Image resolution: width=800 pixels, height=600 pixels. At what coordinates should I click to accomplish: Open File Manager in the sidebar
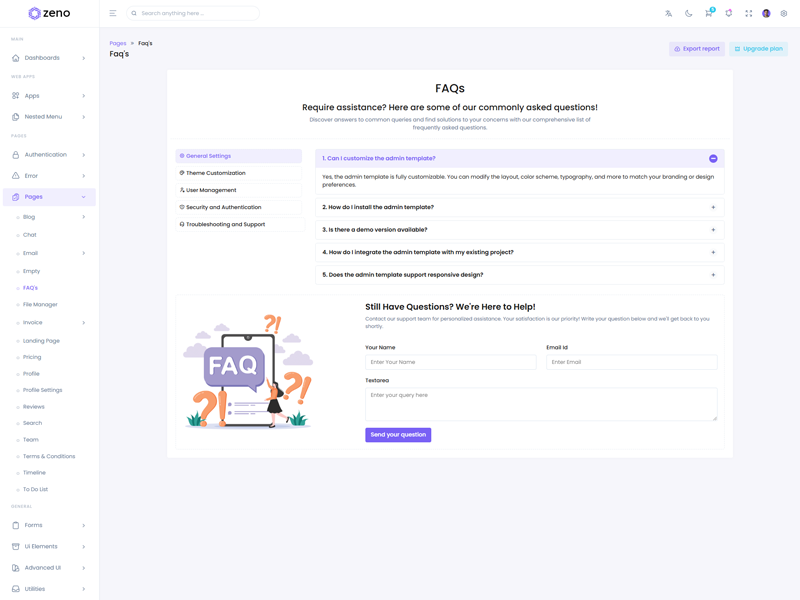(40, 304)
